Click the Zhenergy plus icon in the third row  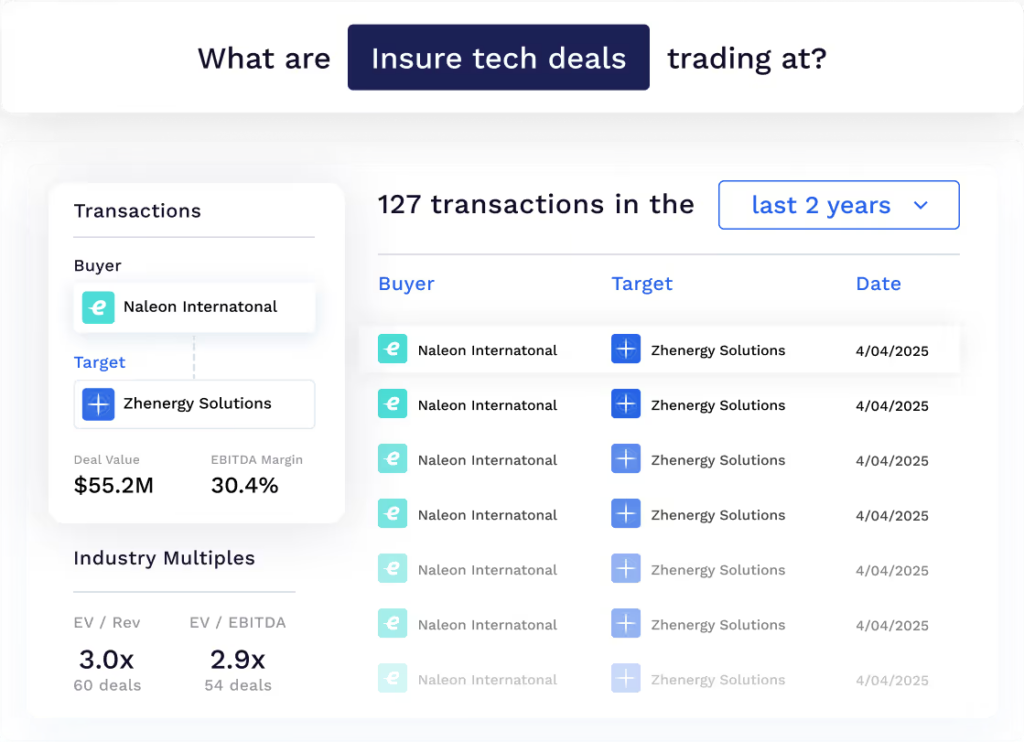click(625, 460)
